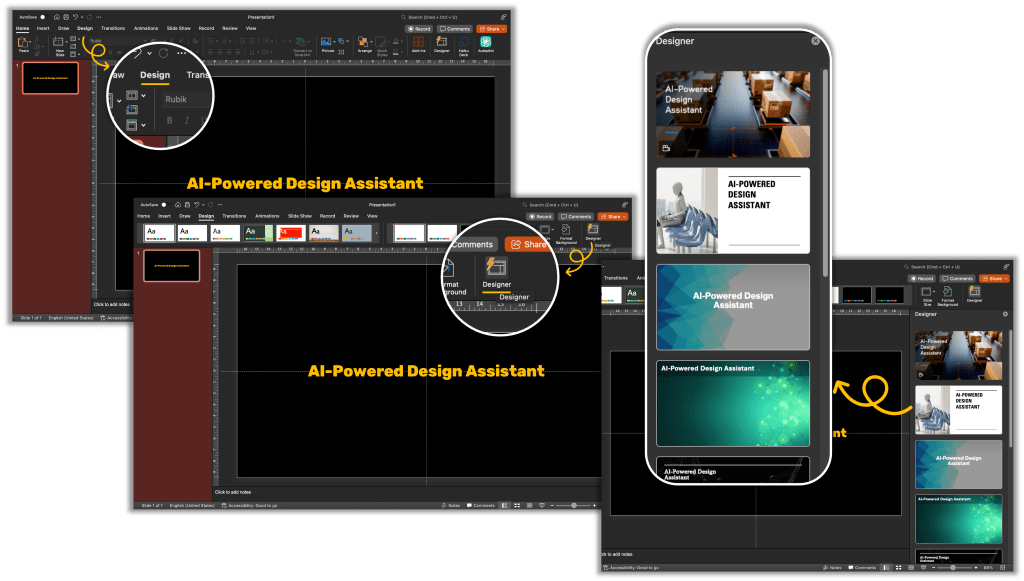Click the Paste icon in the Home ribbon
1024x581 pixels.
coord(22,43)
